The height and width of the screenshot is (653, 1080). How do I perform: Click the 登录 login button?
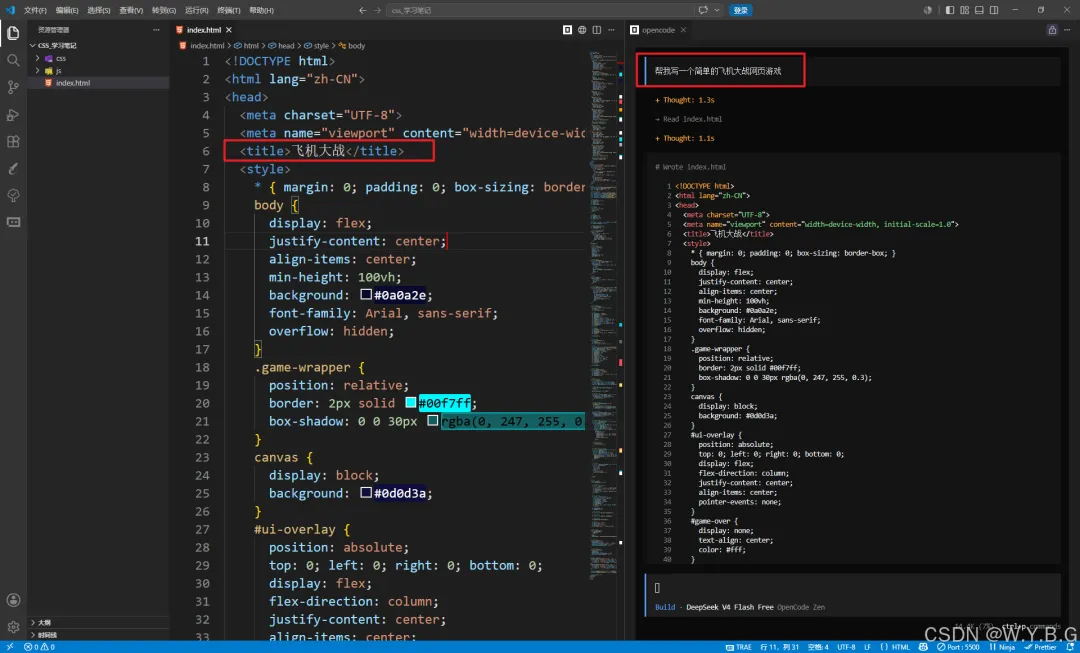tap(740, 10)
